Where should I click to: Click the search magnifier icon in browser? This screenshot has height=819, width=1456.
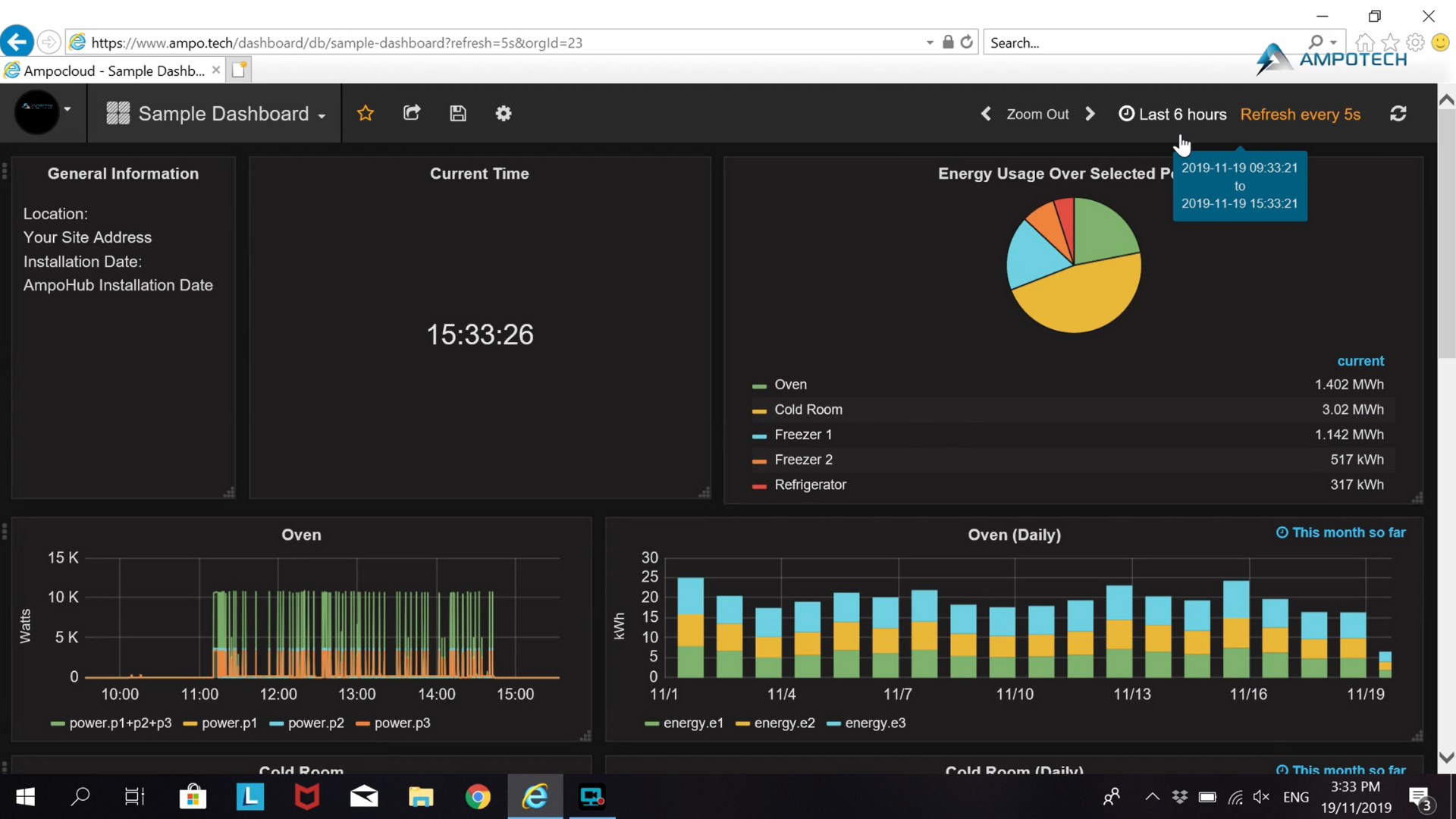coord(1316,42)
